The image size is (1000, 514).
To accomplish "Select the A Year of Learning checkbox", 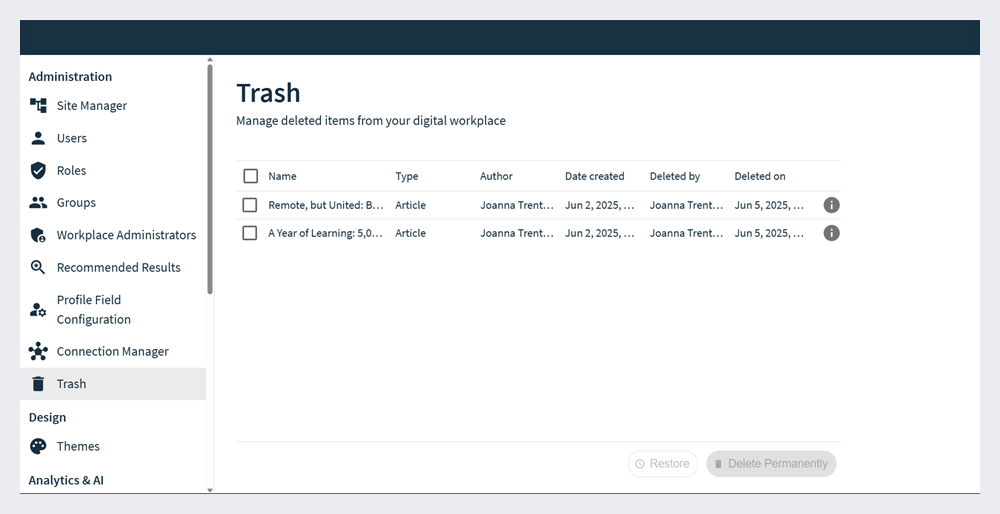I will (x=250, y=233).
